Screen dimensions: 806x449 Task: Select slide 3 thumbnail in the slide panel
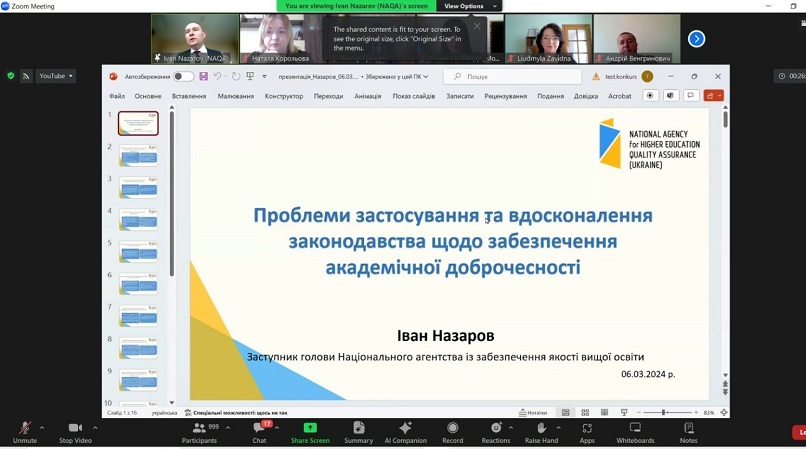point(138,187)
